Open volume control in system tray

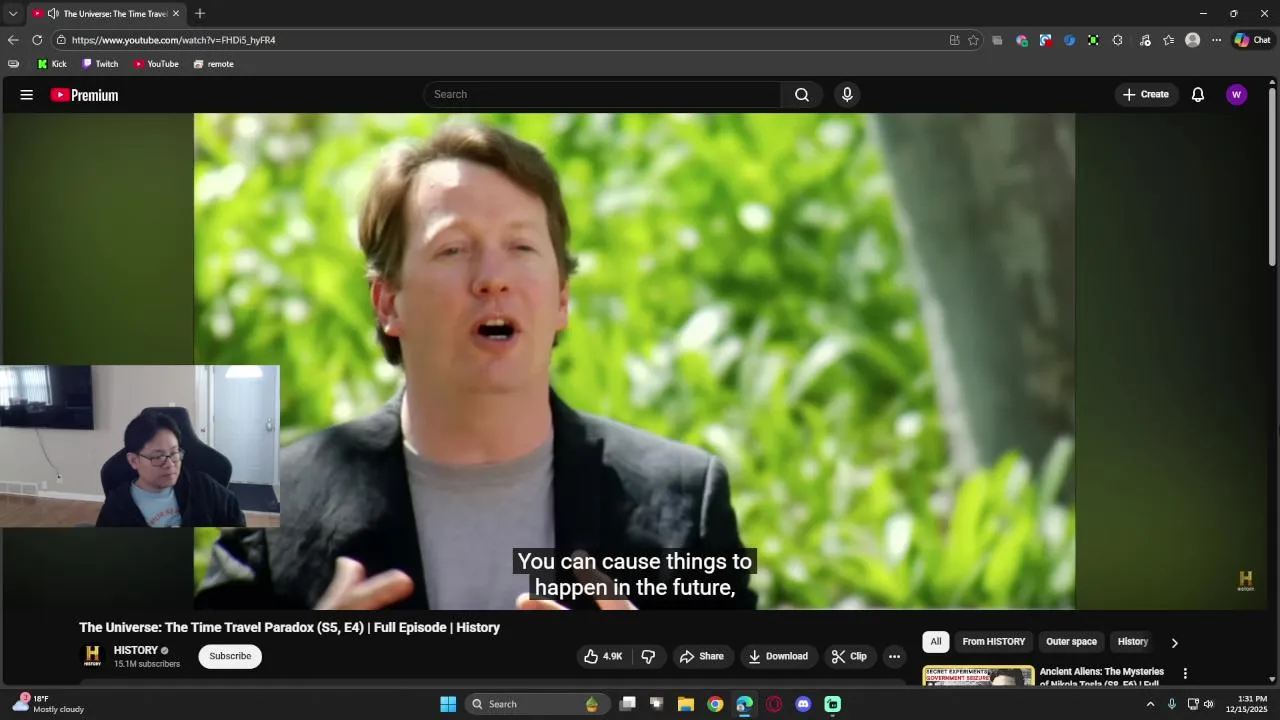(x=1209, y=704)
